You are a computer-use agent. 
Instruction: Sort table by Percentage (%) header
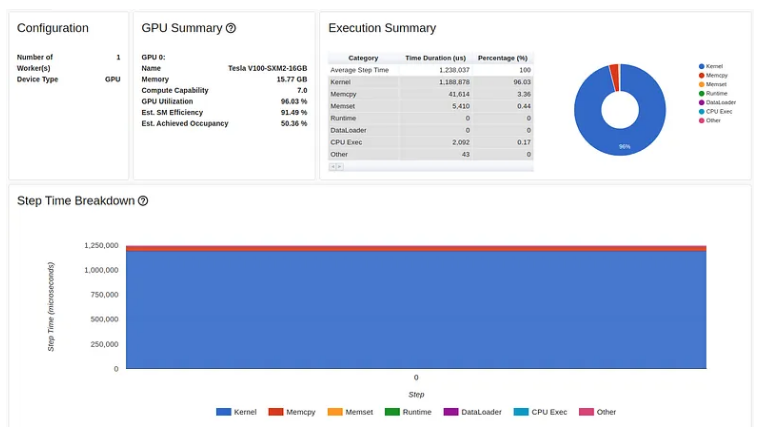tap(502, 58)
